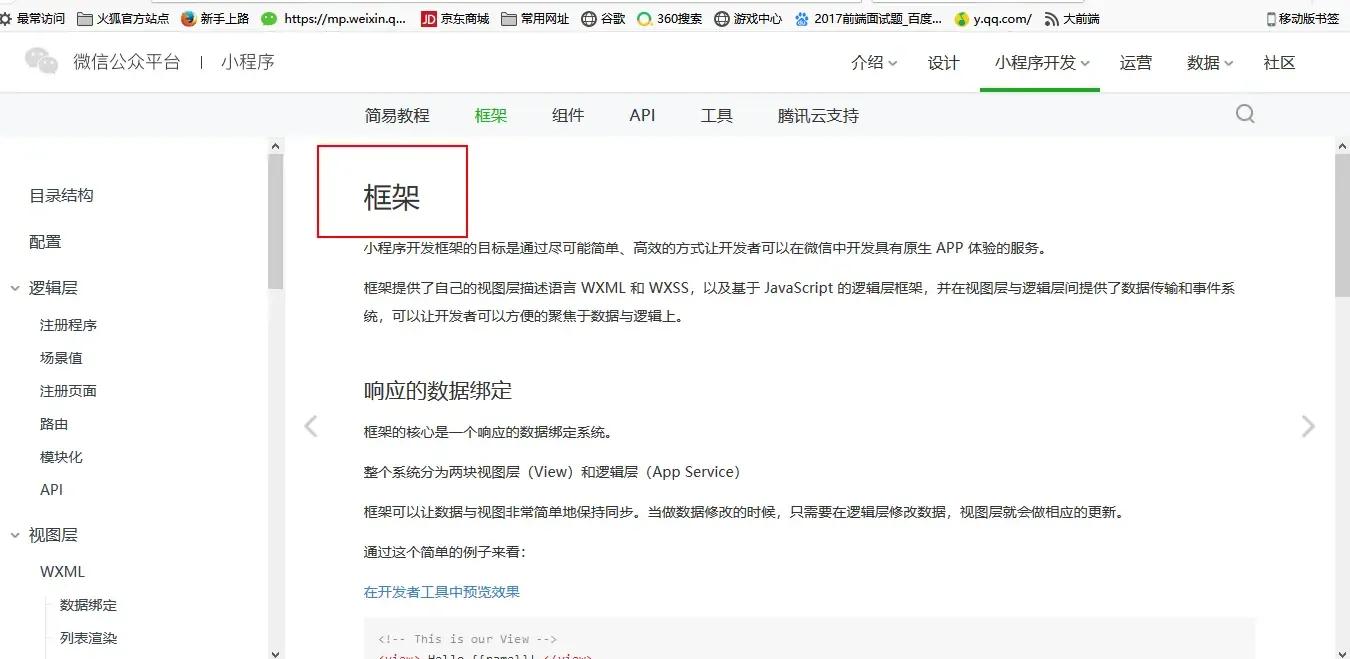The image size is (1350, 659).
Task: Select 路由 in the sidebar navigation
Action: pyautogui.click(x=52, y=423)
